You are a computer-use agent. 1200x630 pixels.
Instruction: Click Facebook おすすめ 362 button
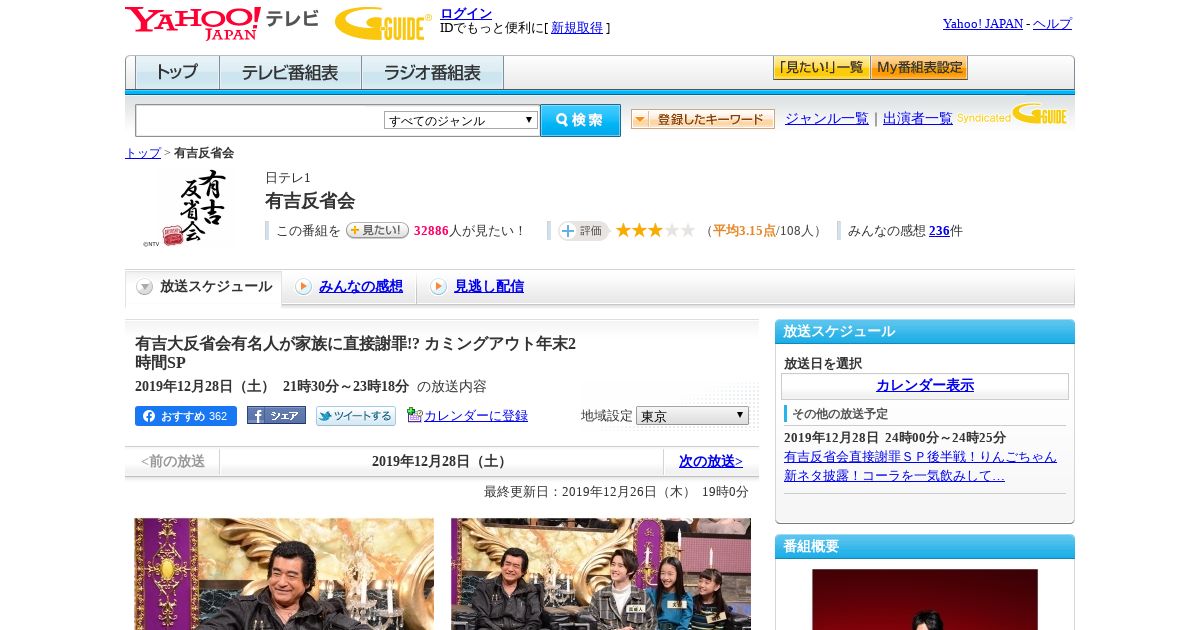[x=186, y=416]
